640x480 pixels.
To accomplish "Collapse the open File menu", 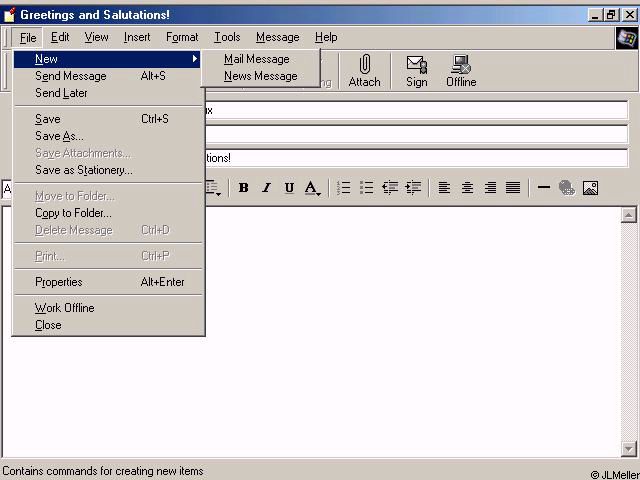I will click(27, 38).
